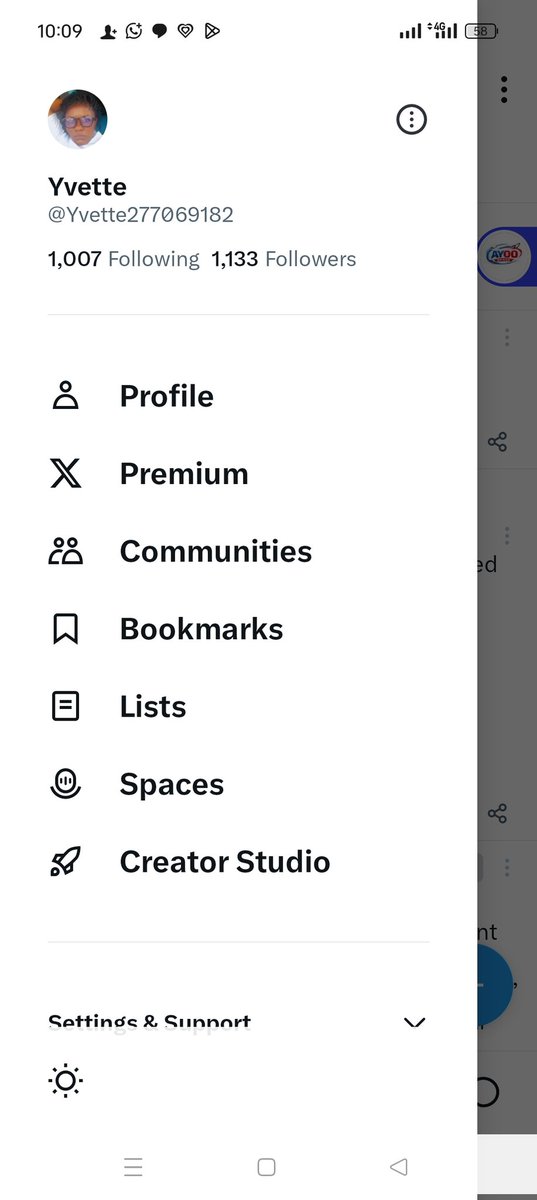Open the Creator Studio rocket icon
The height and width of the screenshot is (1200, 537).
coord(65,861)
